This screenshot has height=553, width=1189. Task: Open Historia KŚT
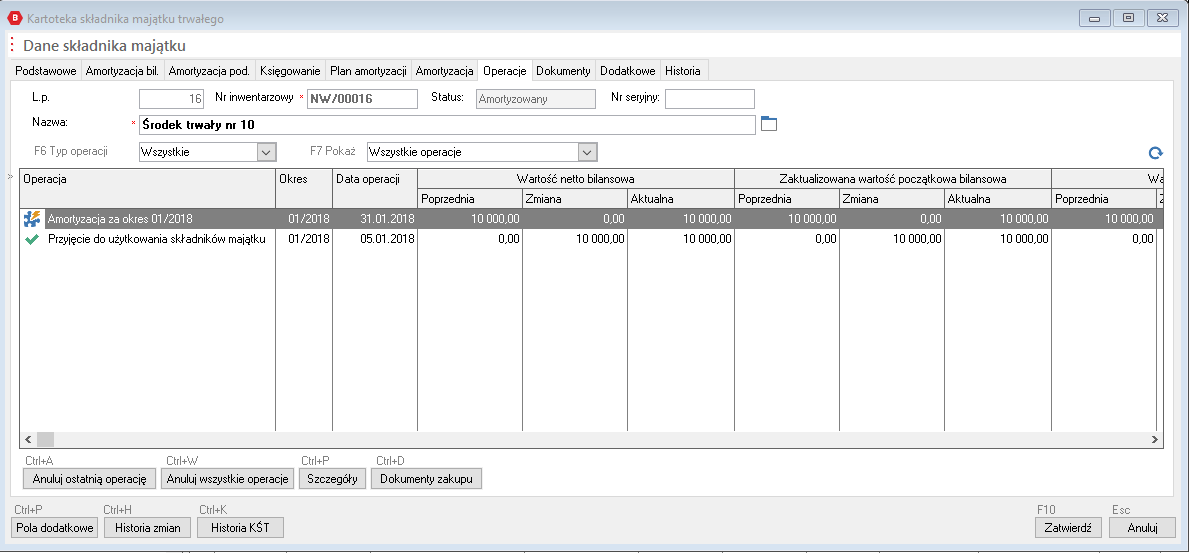pyautogui.click(x=240, y=528)
